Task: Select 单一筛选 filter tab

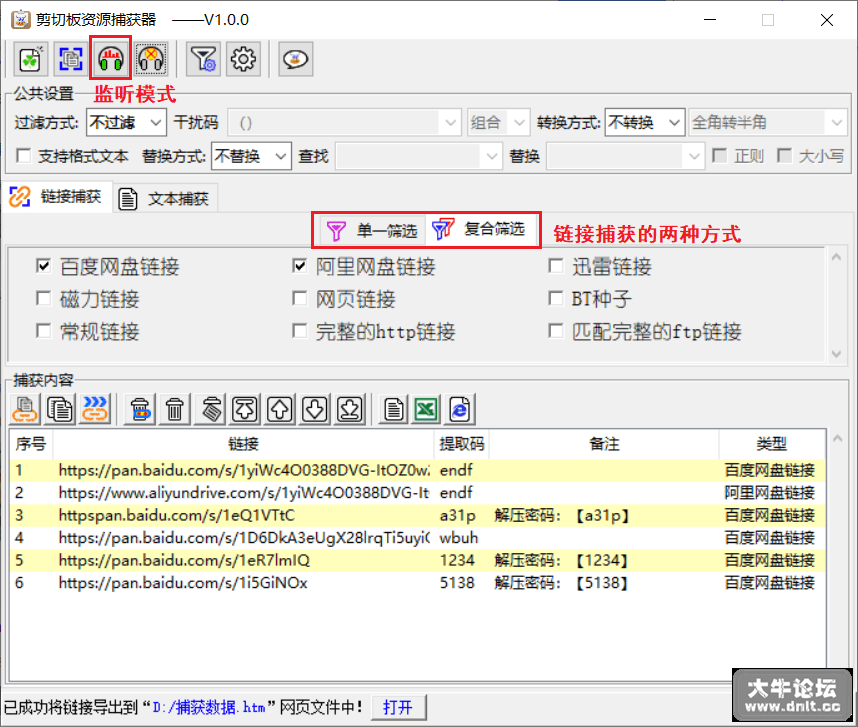Action: tap(372, 230)
